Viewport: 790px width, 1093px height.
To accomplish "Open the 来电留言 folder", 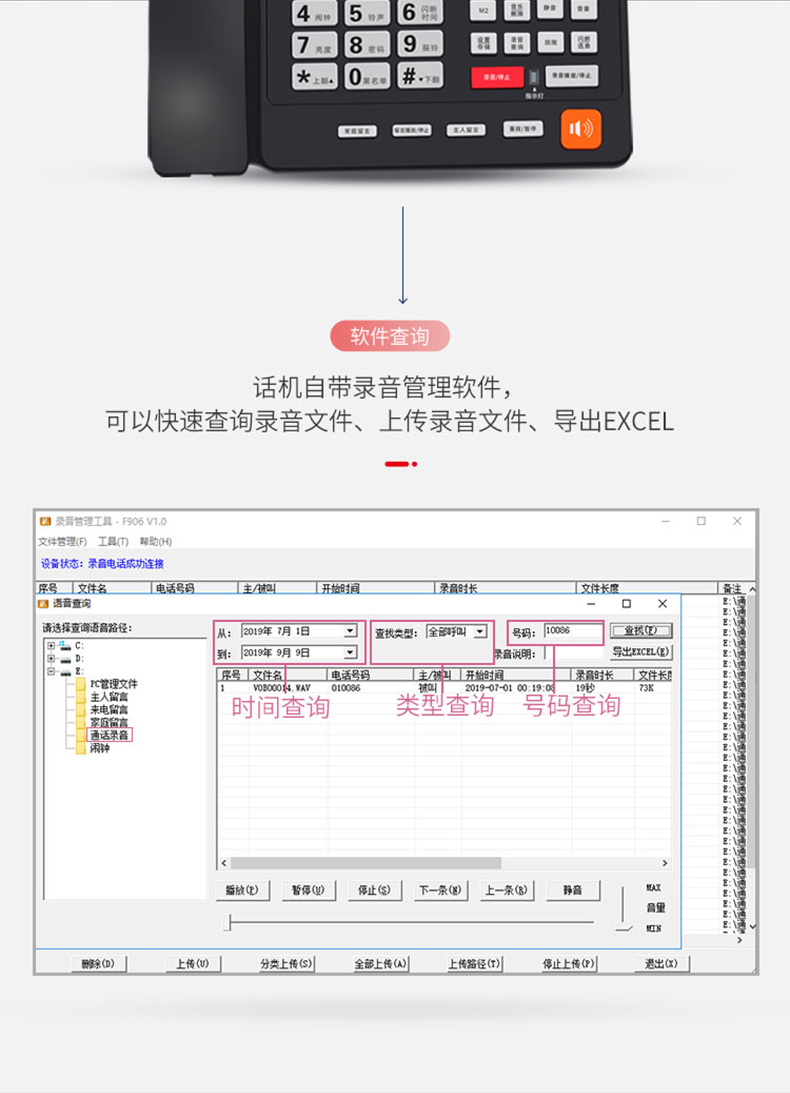I will tap(109, 710).
